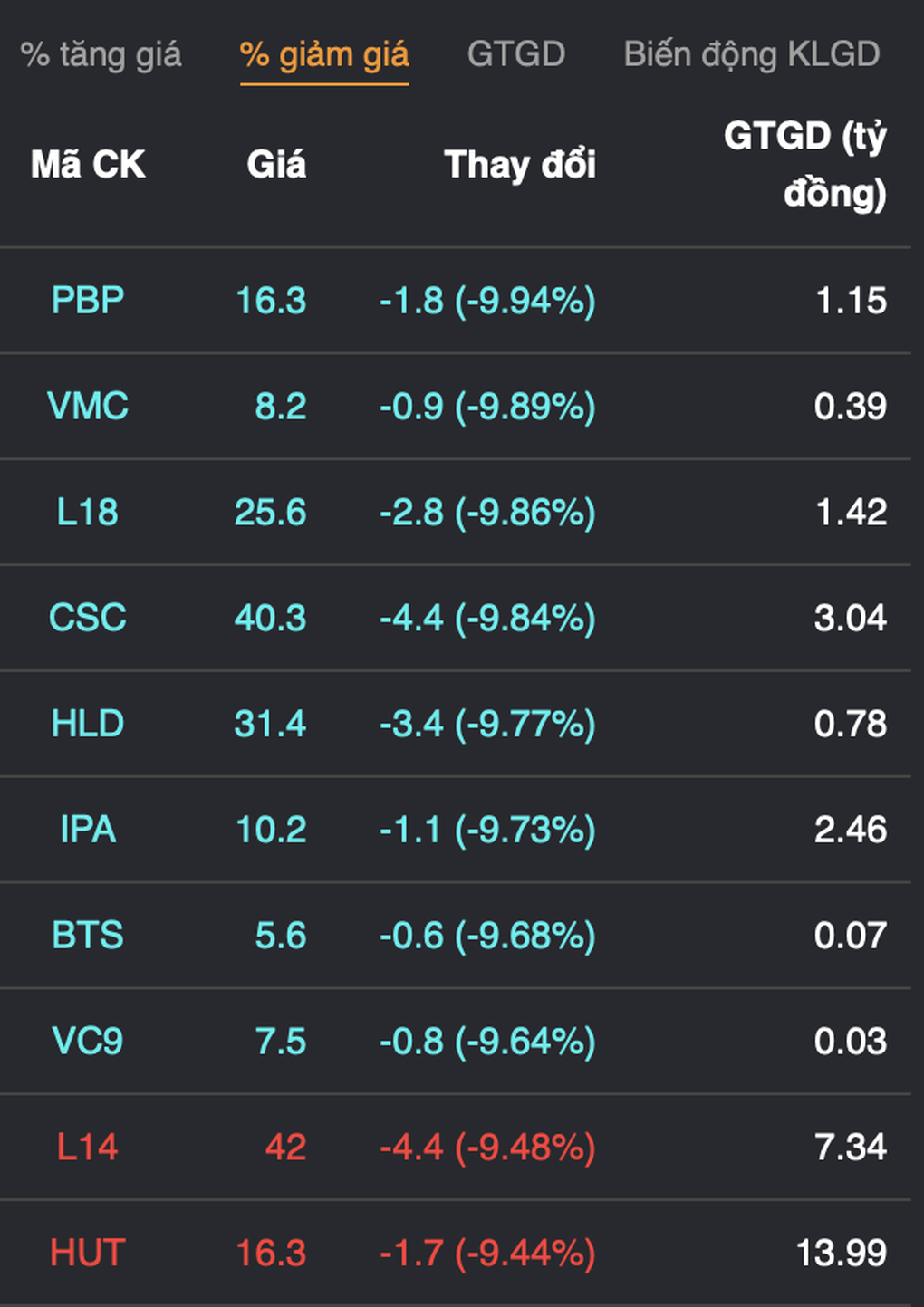Open the VC9 ticker
924x1307 pixels.
point(88,1042)
